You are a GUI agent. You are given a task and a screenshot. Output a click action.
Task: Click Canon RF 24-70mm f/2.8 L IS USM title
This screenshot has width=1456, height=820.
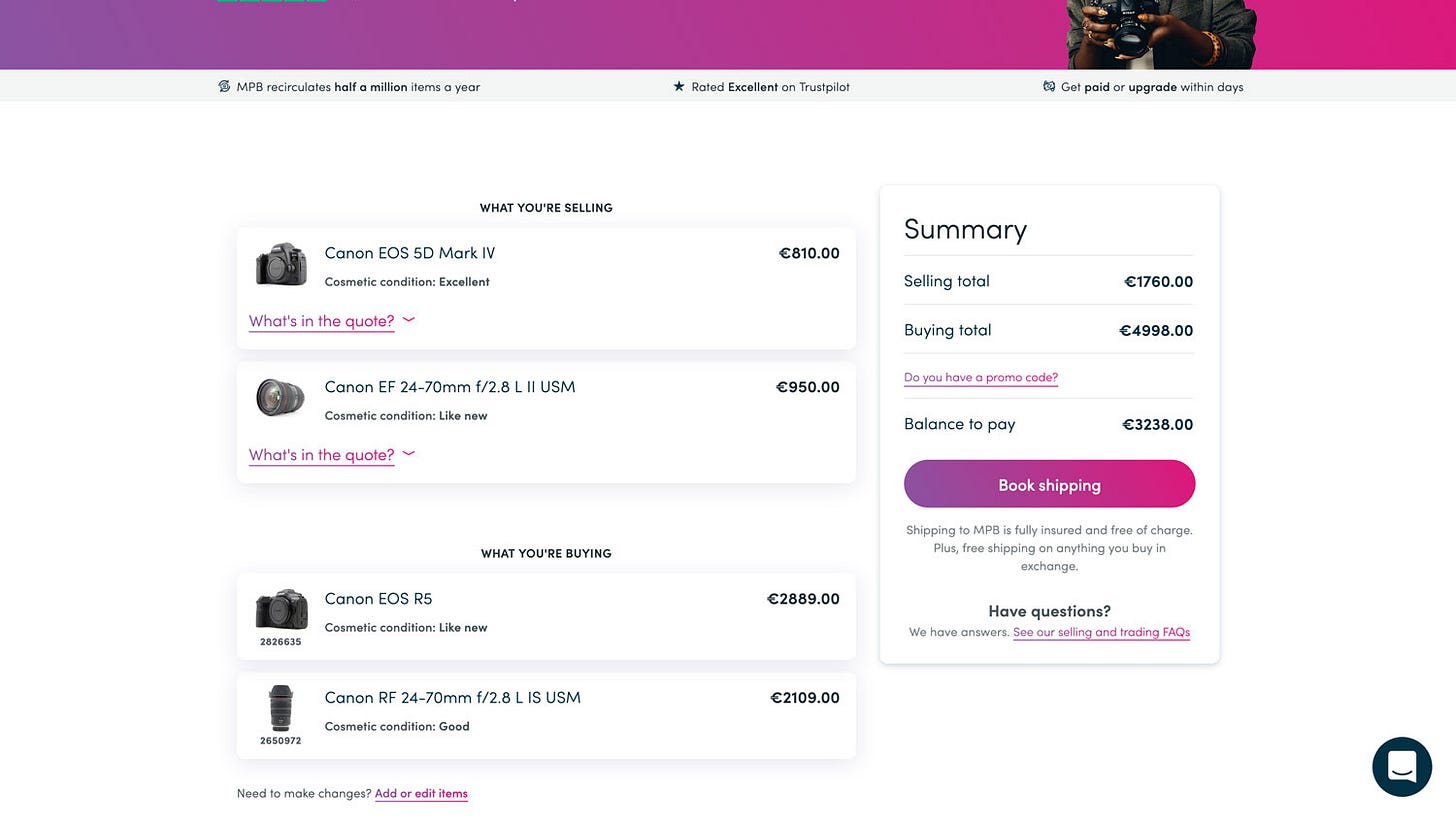tap(453, 698)
